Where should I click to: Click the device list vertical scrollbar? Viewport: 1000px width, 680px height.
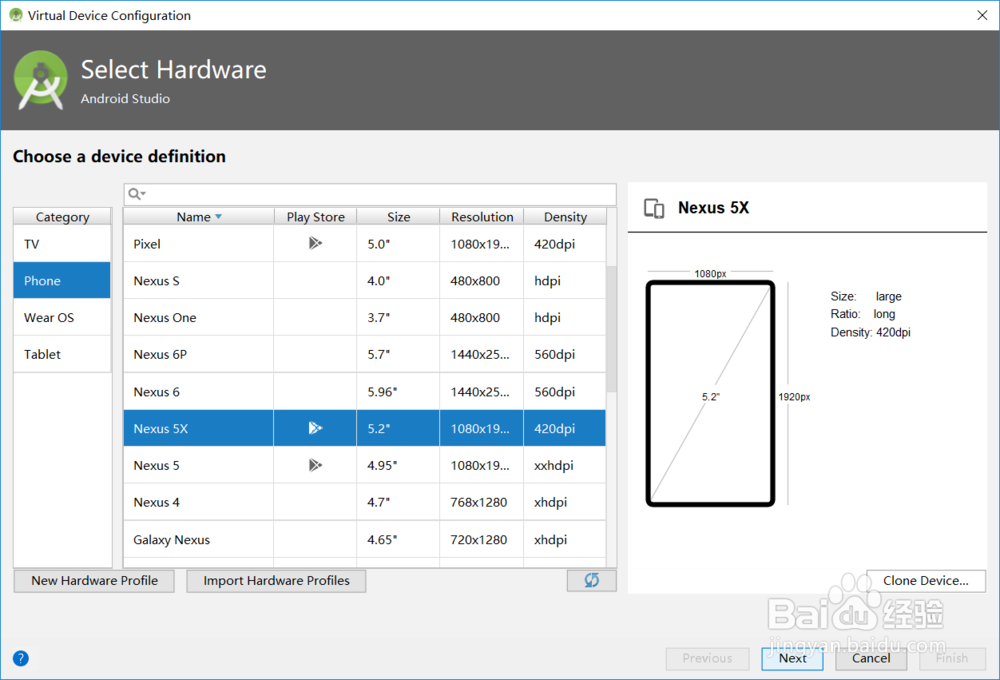(612, 329)
